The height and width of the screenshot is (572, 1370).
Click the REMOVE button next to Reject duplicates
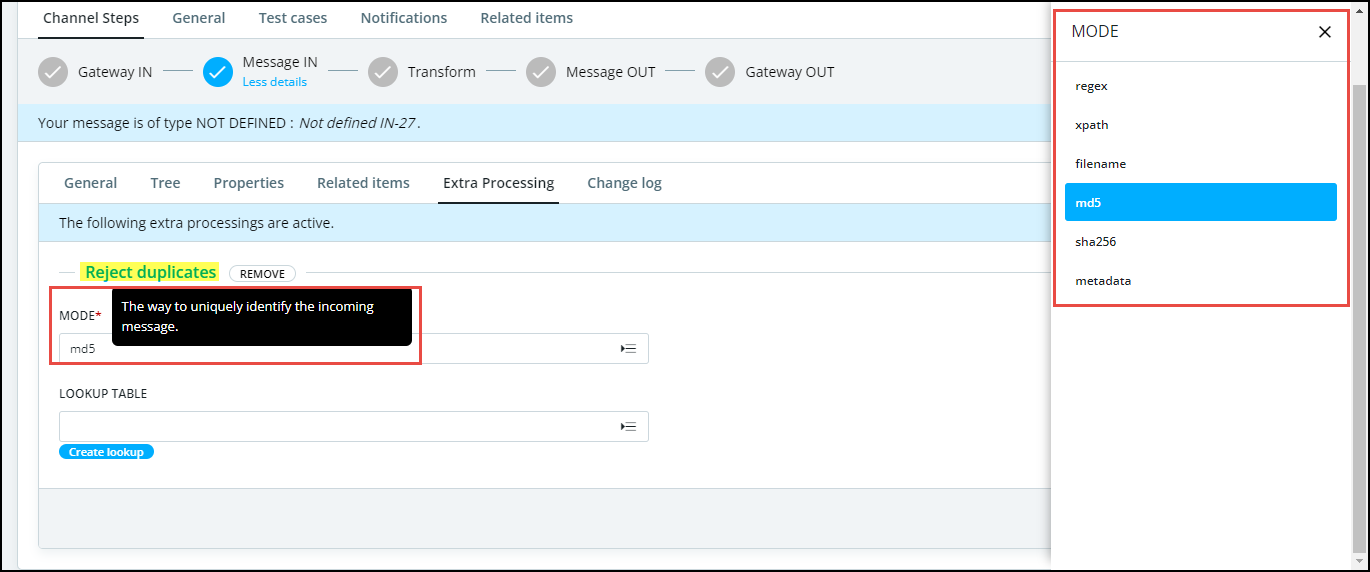[x=263, y=274]
